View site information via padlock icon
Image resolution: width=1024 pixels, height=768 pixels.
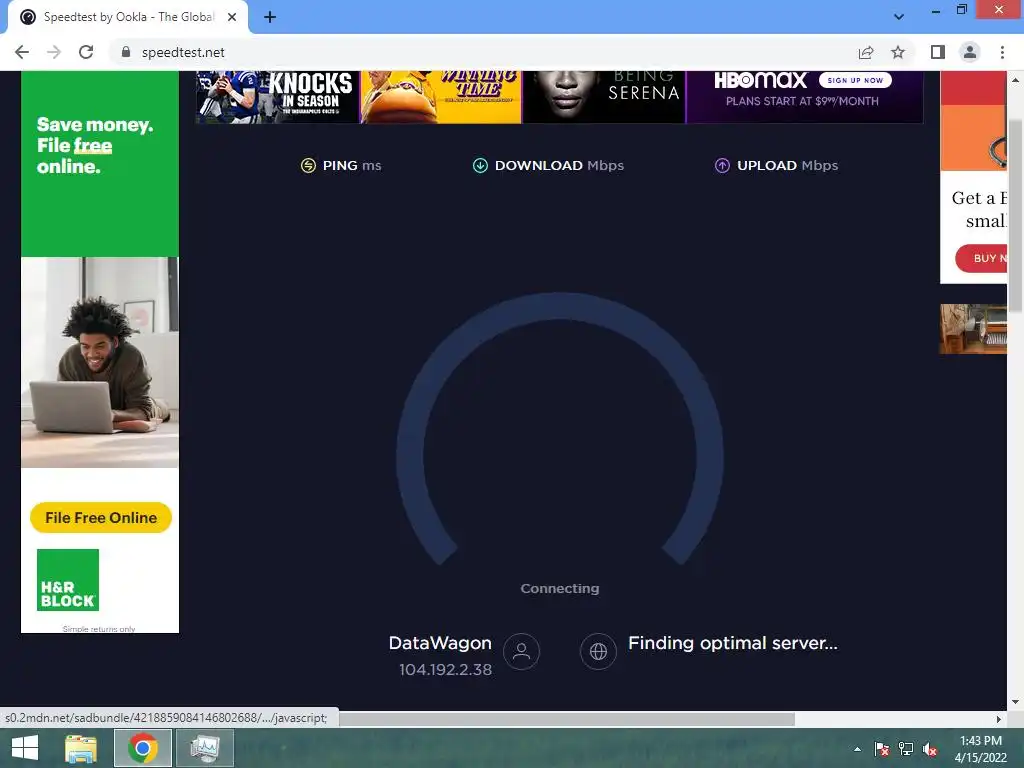click(x=126, y=52)
